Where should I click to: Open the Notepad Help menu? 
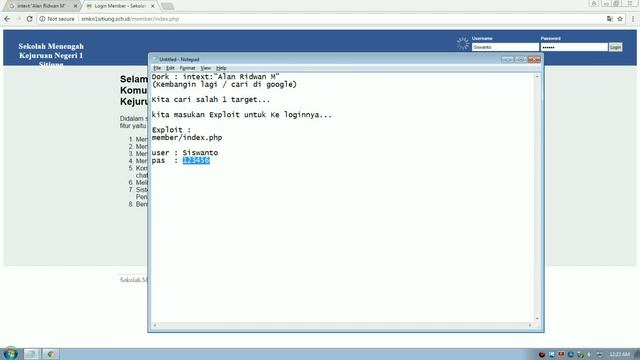pos(221,68)
